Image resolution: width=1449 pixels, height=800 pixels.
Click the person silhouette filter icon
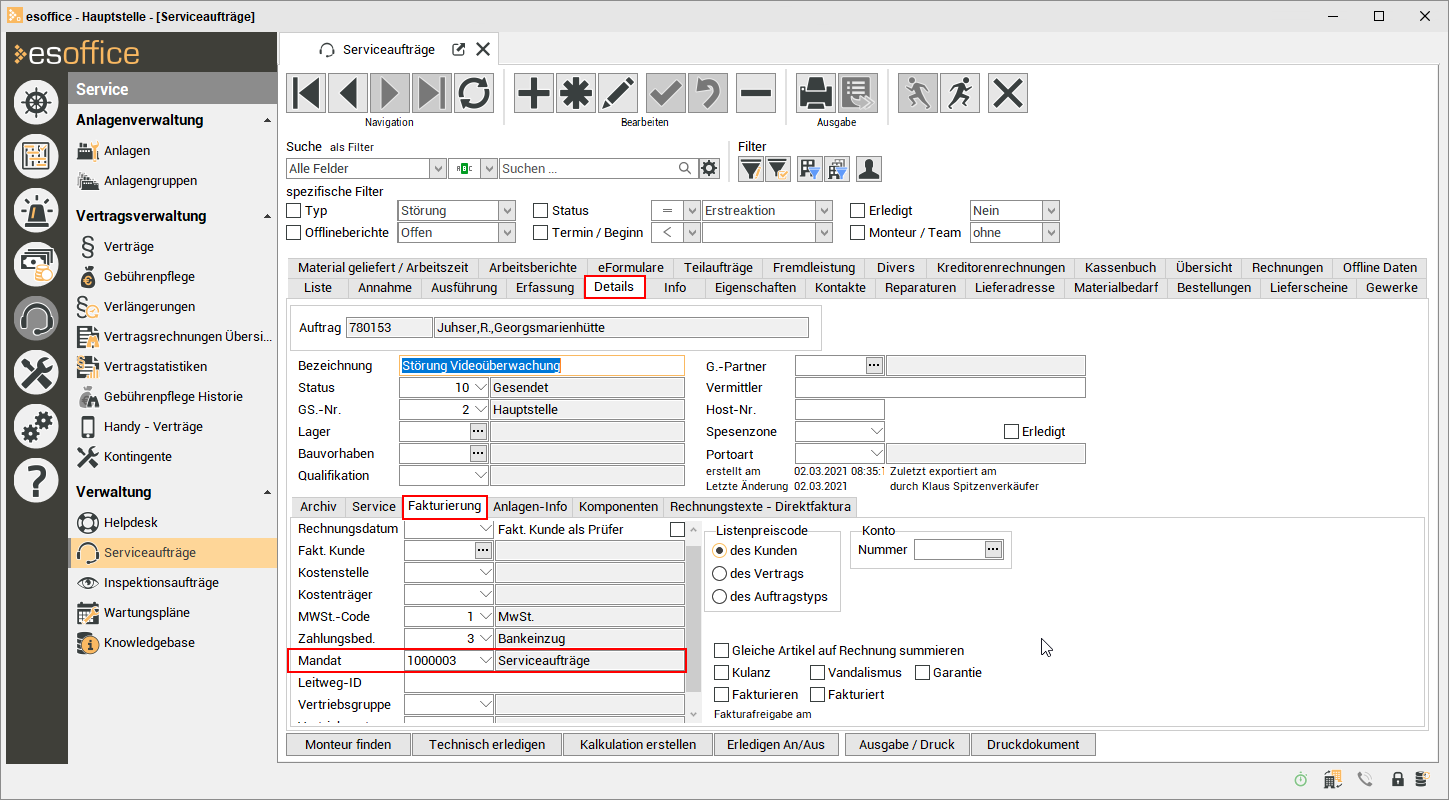[x=869, y=169]
